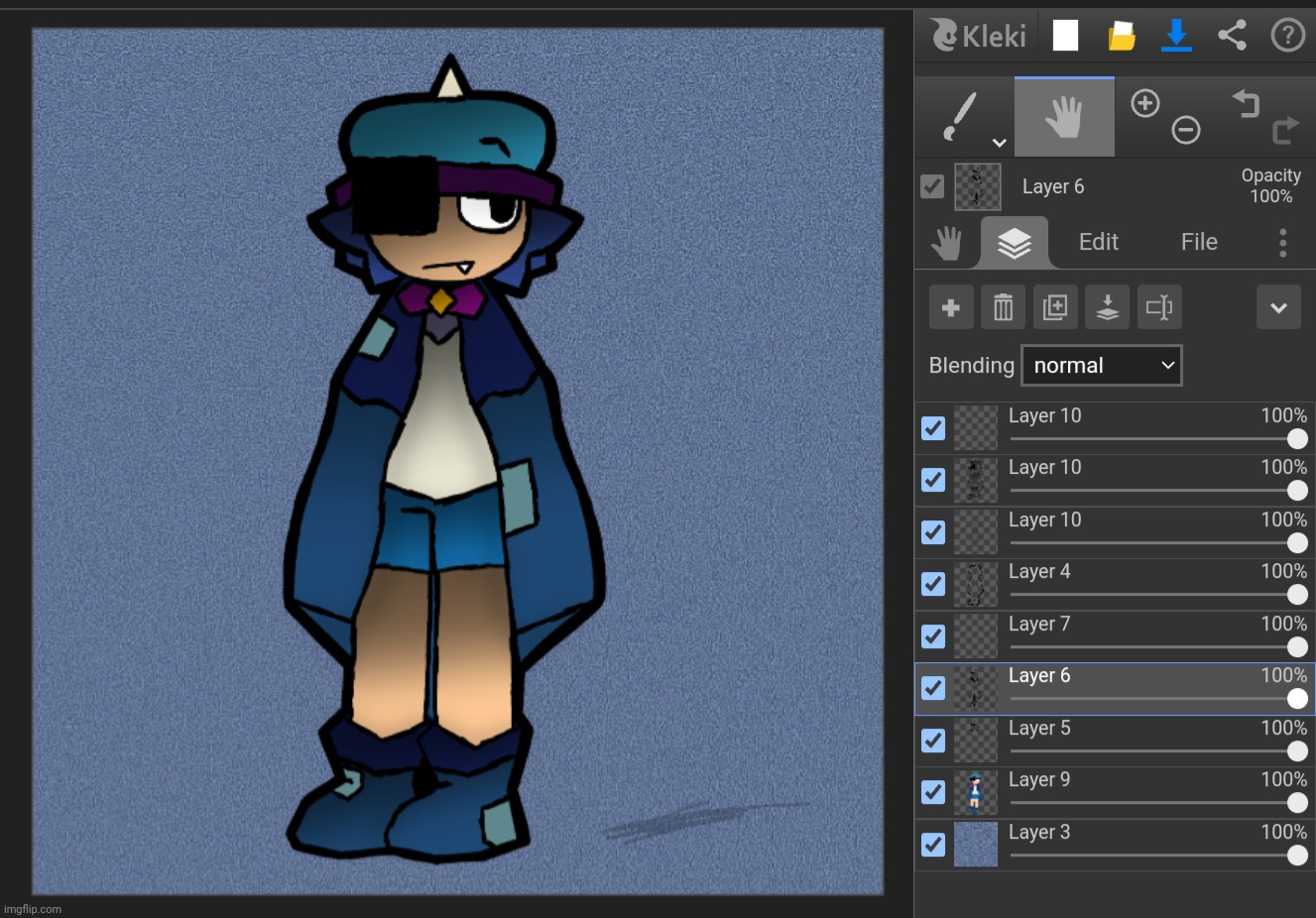Select the Hand pan tool in the toolbar
The width and height of the screenshot is (1316, 918).
[1064, 117]
